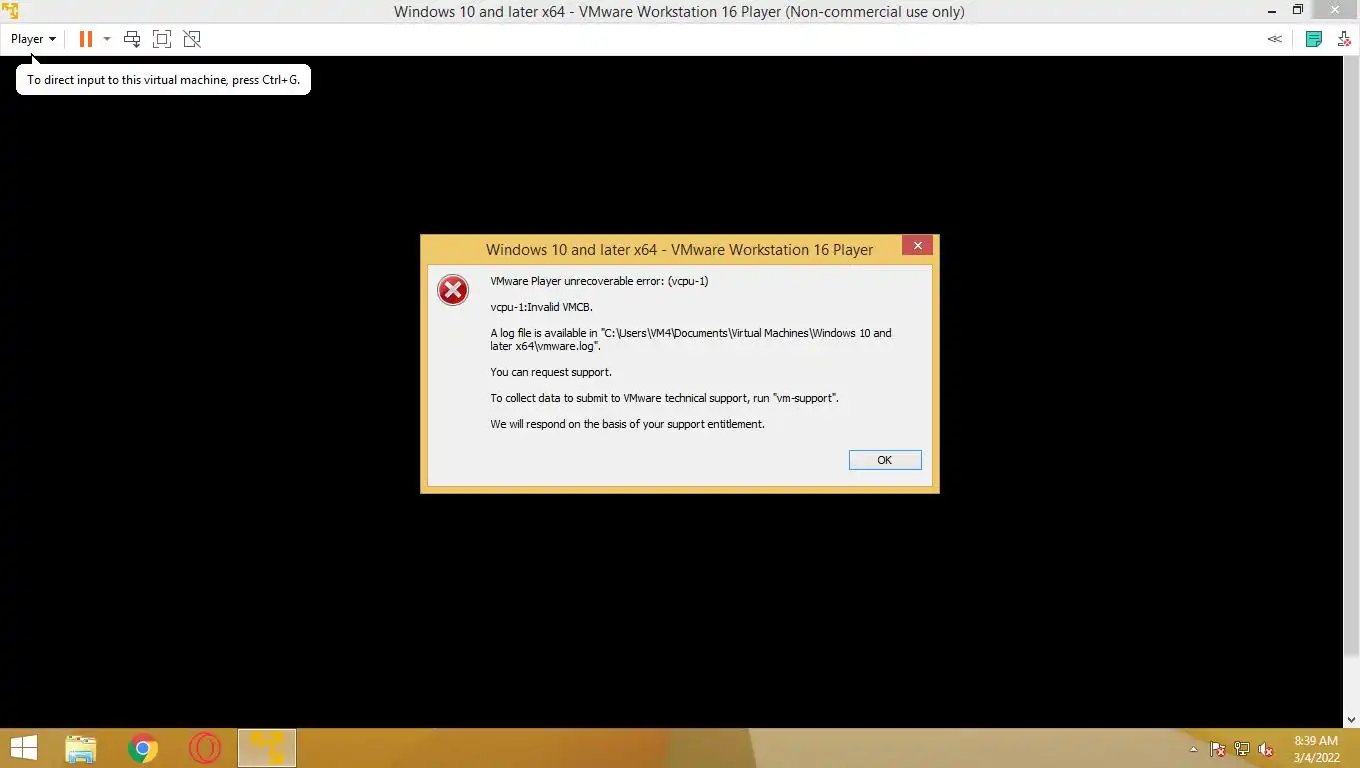Click the VMware icon in title bar
Screen dimensions: 1360x768
[x=10, y=11]
